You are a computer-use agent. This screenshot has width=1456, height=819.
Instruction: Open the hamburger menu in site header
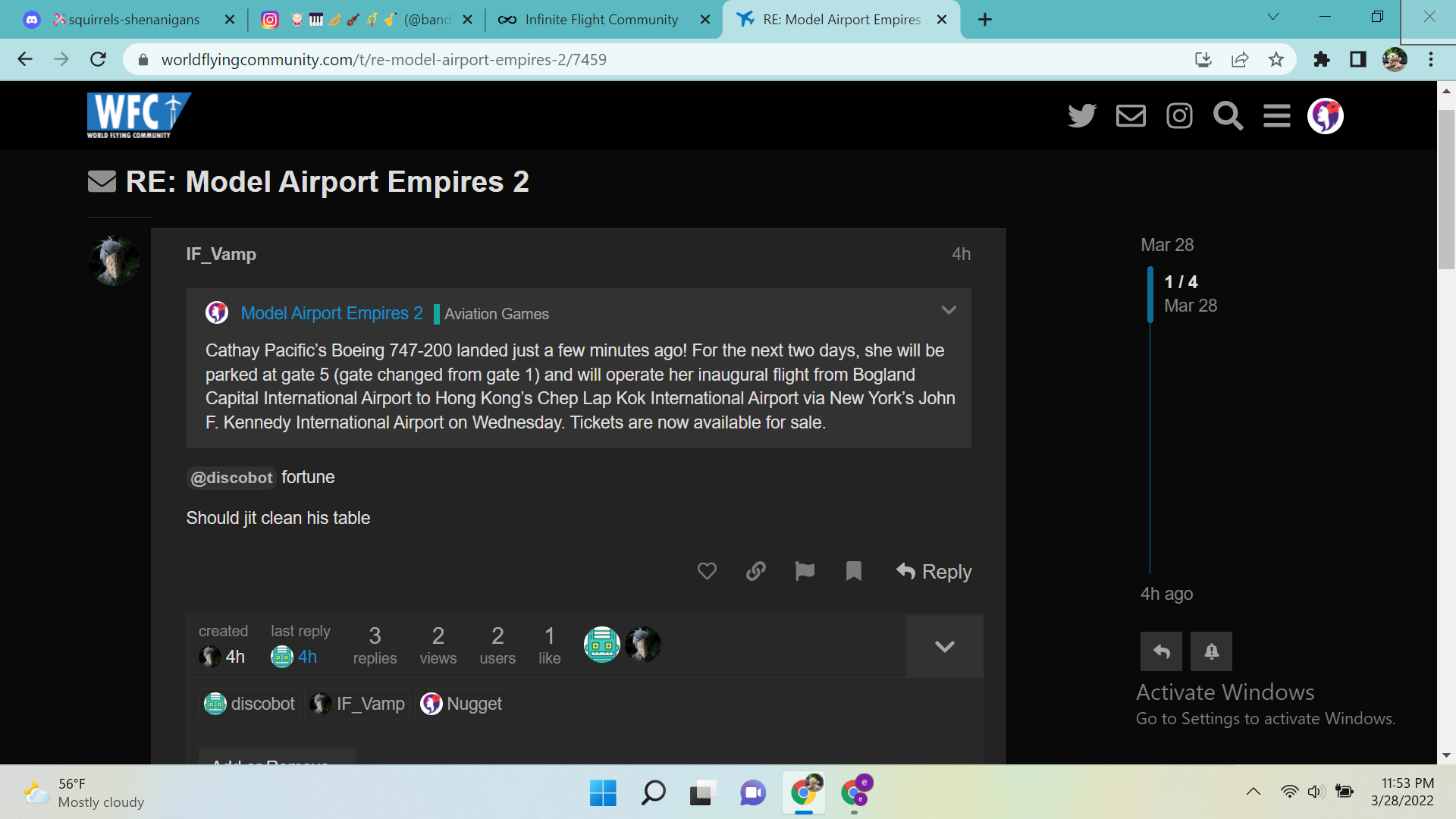(x=1277, y=116)
